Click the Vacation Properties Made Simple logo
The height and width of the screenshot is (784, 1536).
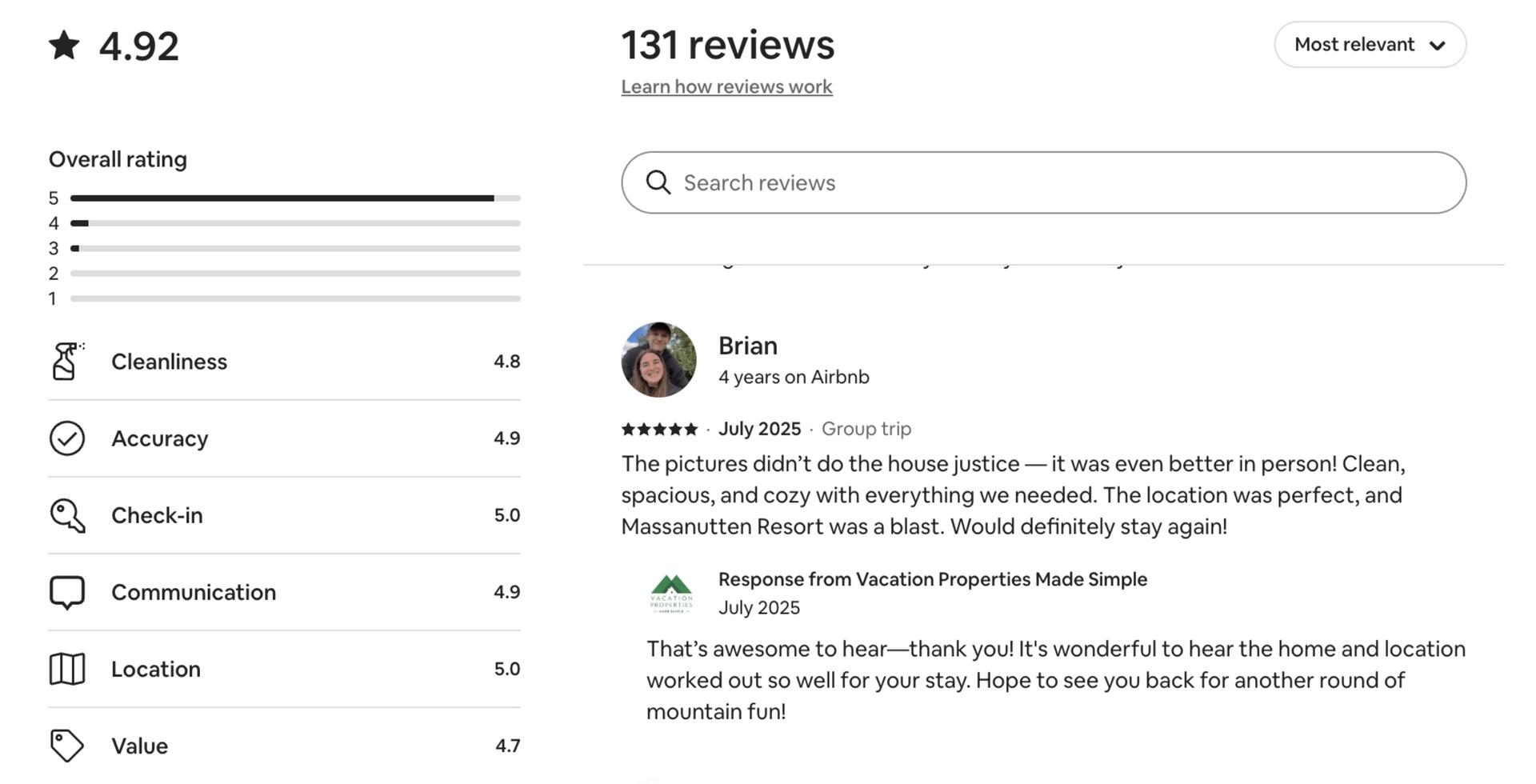[671, 594]
